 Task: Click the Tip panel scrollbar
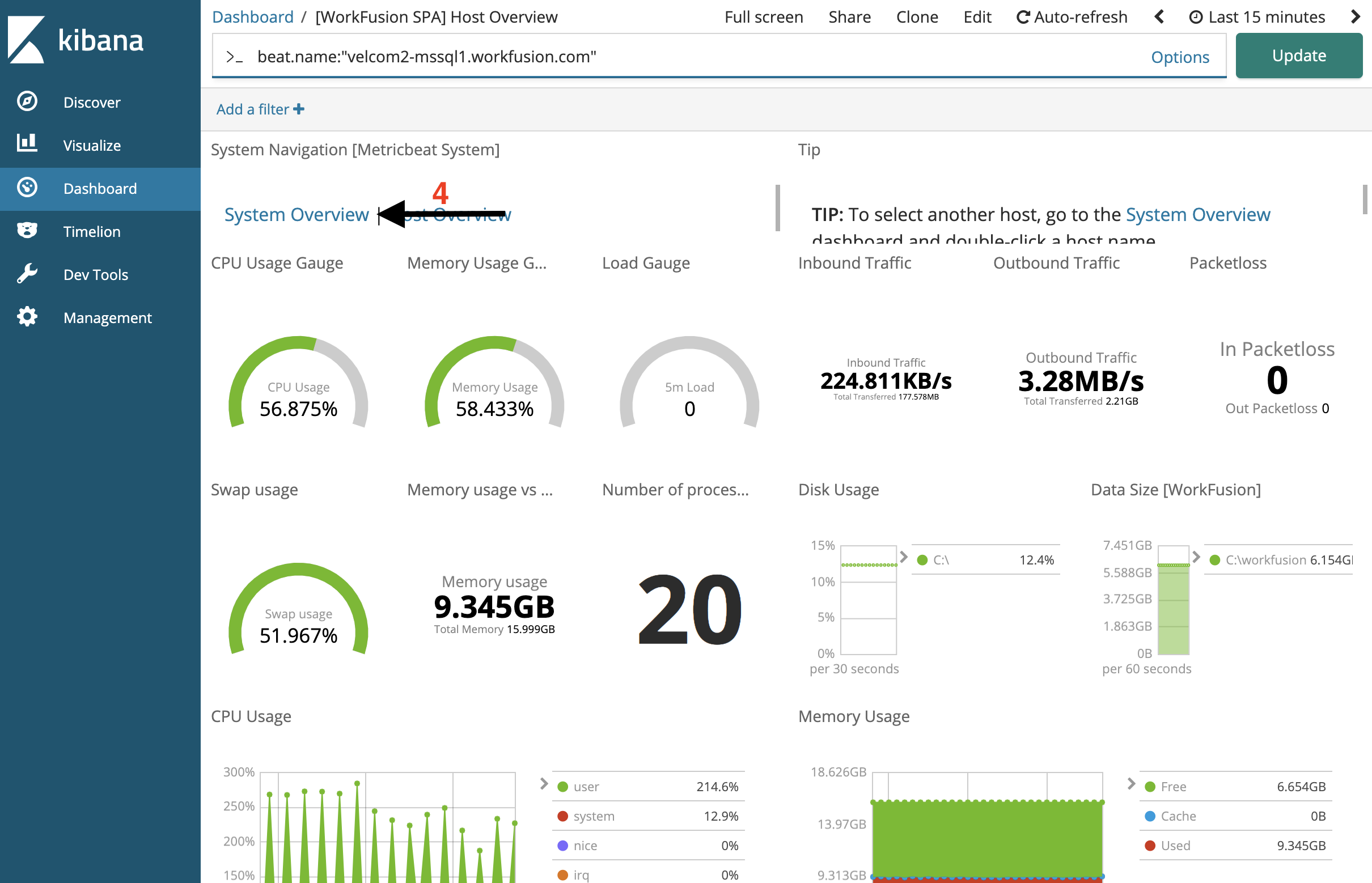click(1365, 199)
